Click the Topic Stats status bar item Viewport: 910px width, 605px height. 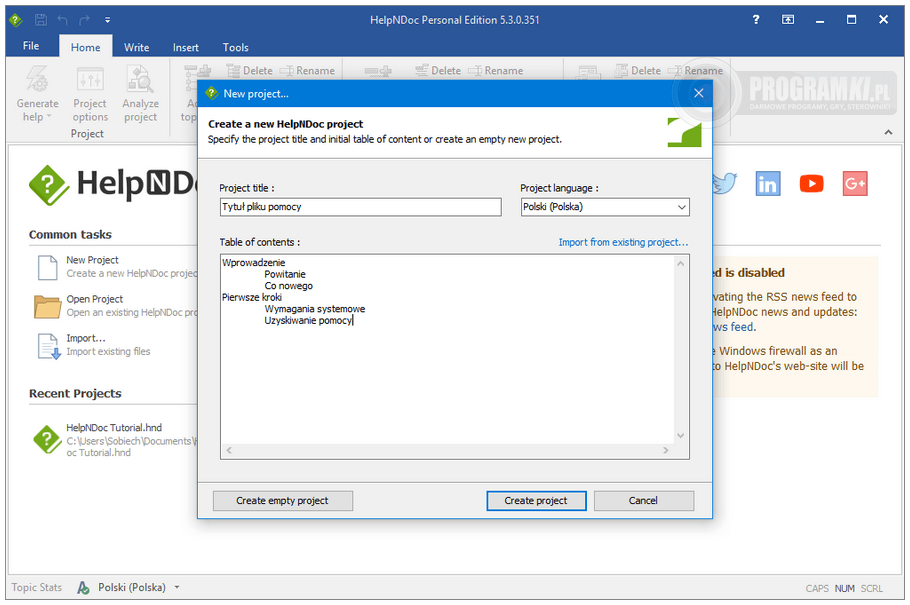pos(37,588)
